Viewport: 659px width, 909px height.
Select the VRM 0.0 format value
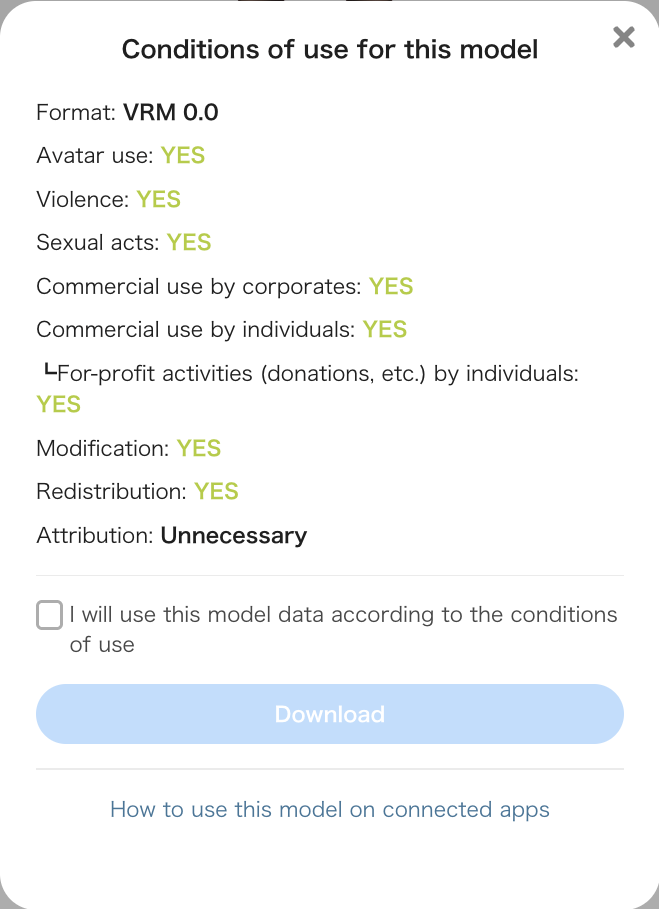click(171, 112)
